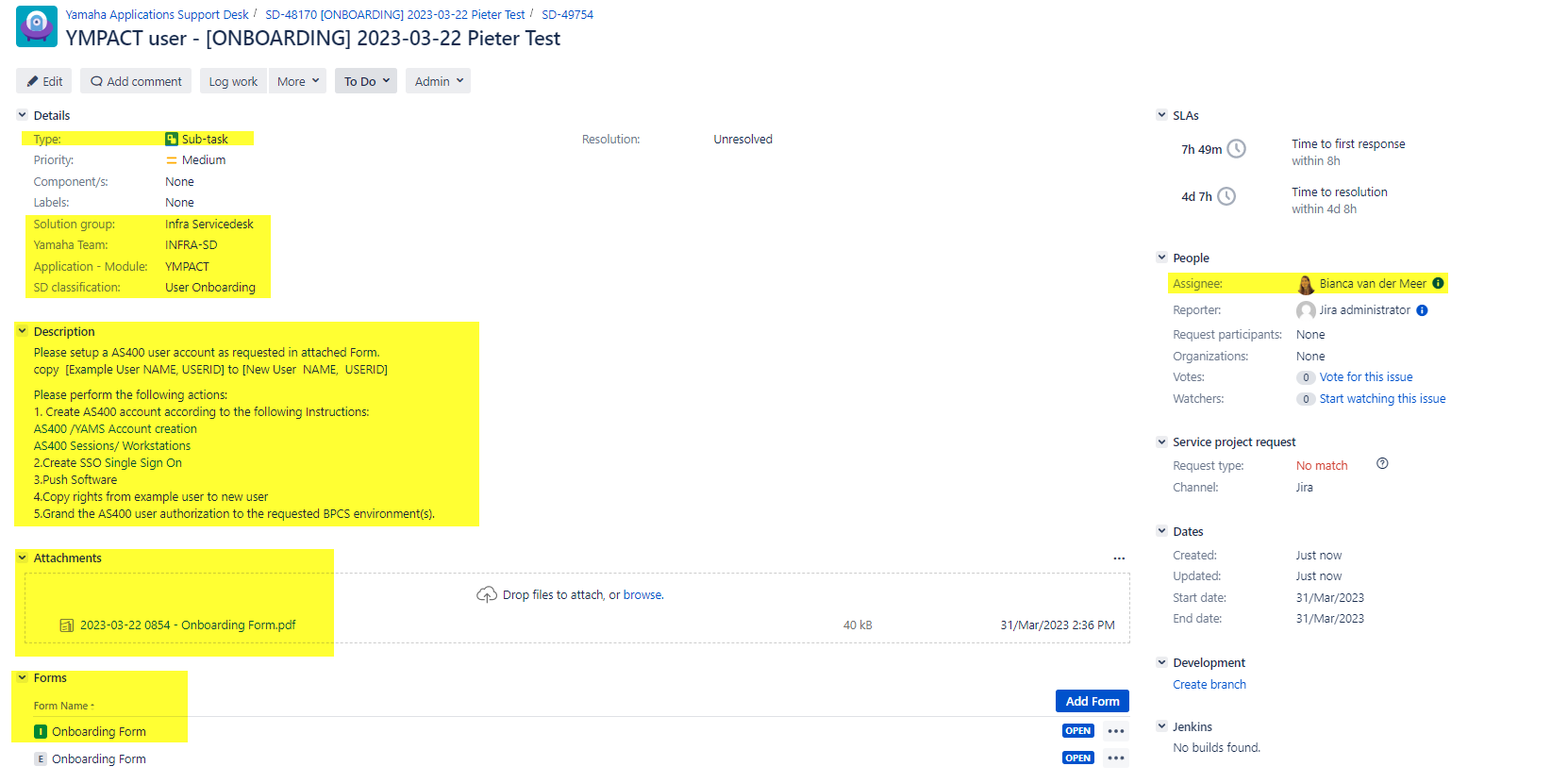Click the Yamaha project avatar icon

click(37, 25)
